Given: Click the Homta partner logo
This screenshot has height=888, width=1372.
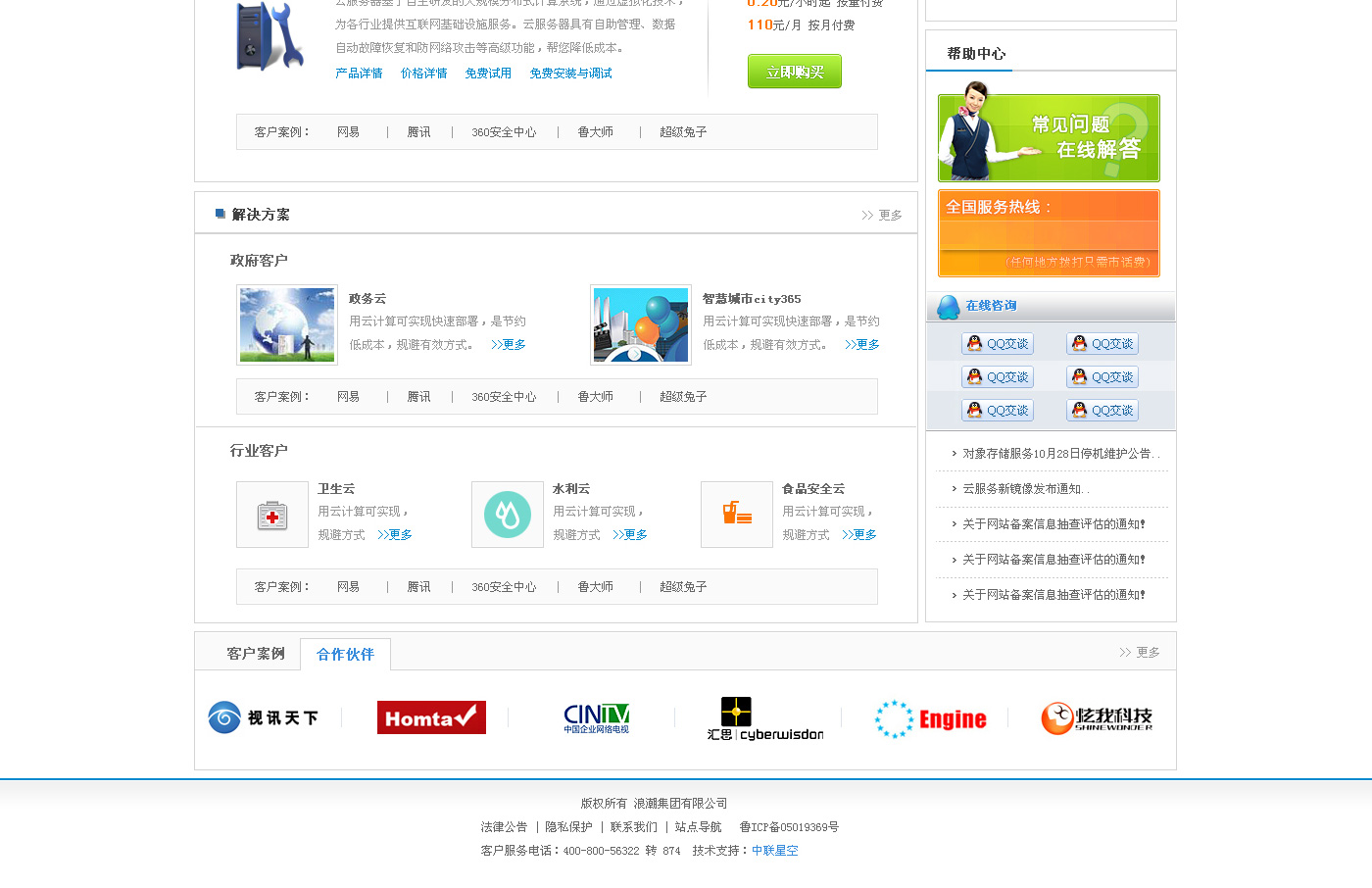Looking at the screenshot, I should (431, 717).
